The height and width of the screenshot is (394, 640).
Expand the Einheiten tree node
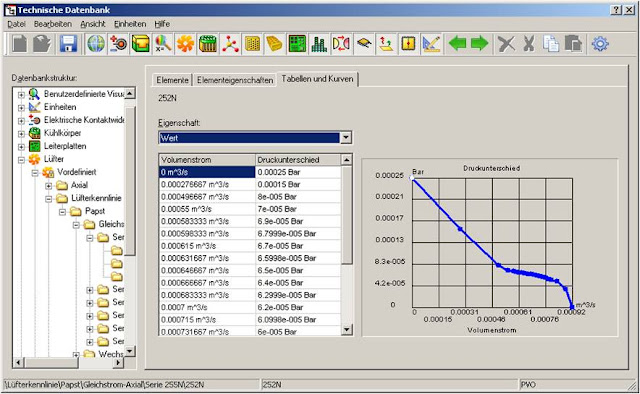click(x=21, y=107)
